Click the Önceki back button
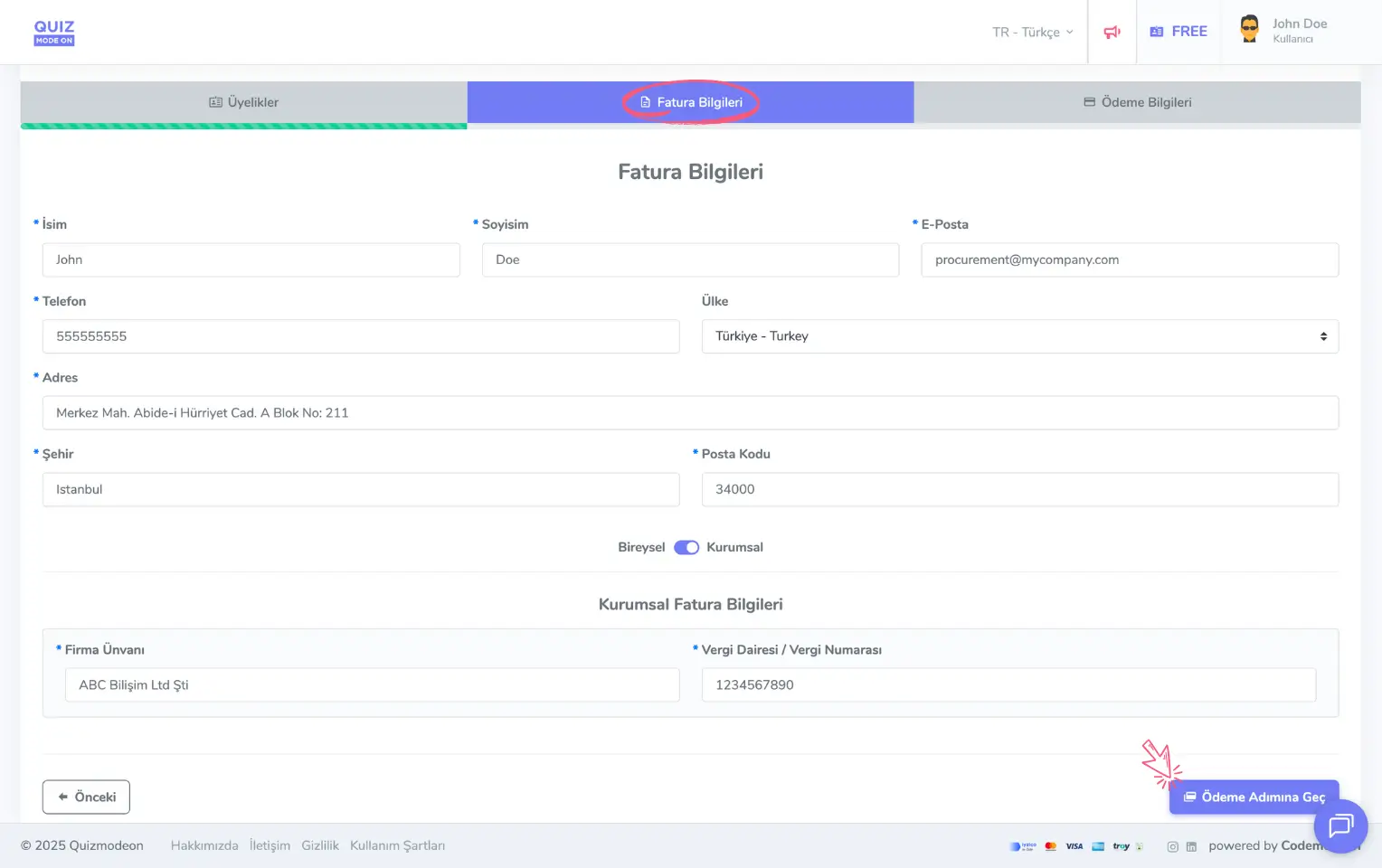This screenshot has height=868, width=1382. tap(86, 797)
